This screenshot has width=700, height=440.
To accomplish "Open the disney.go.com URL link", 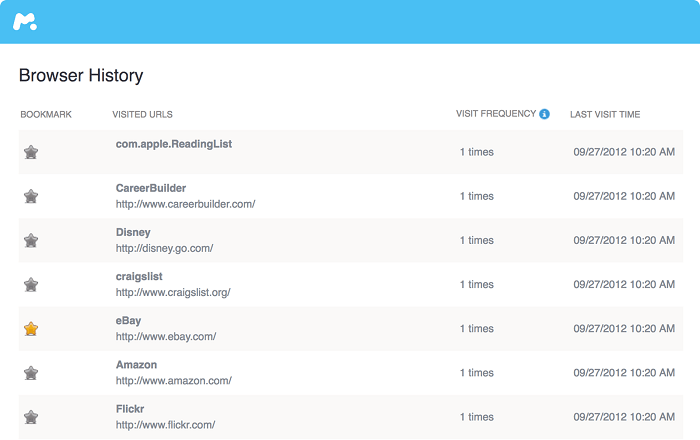I will pyautogui.click(x=164, y=249).
